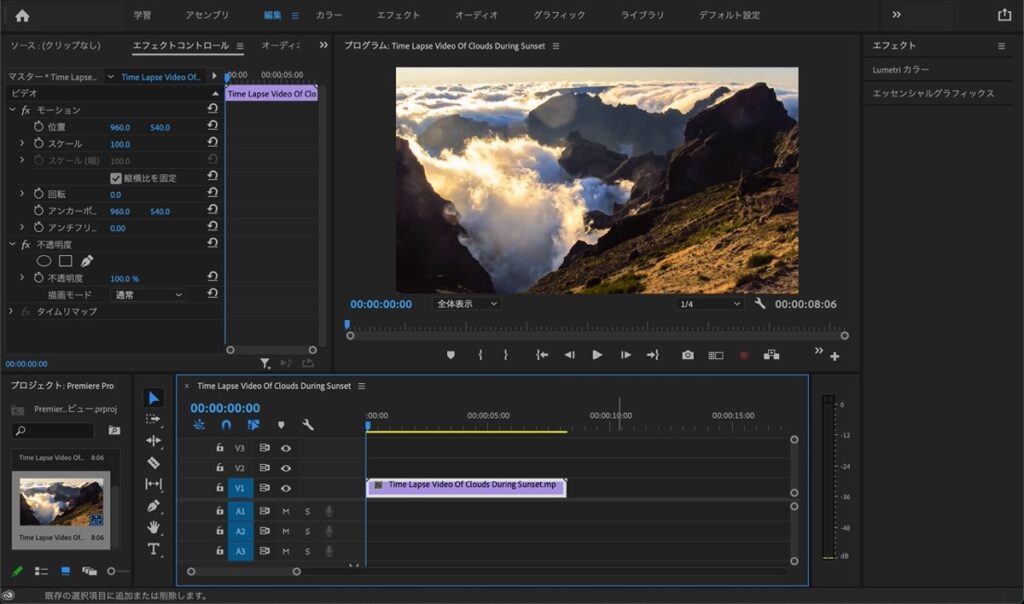Open master clip dropdown arrow
Viewport: 1024px width, 604px height.
pos(110,76)
